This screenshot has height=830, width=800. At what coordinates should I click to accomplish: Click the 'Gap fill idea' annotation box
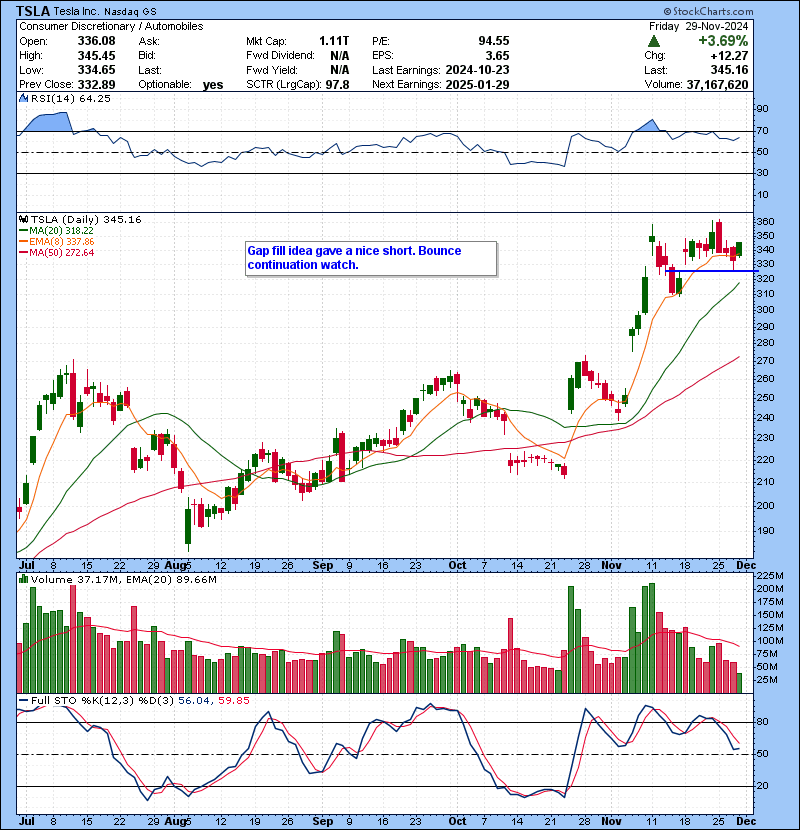click(x=371, y=258)
